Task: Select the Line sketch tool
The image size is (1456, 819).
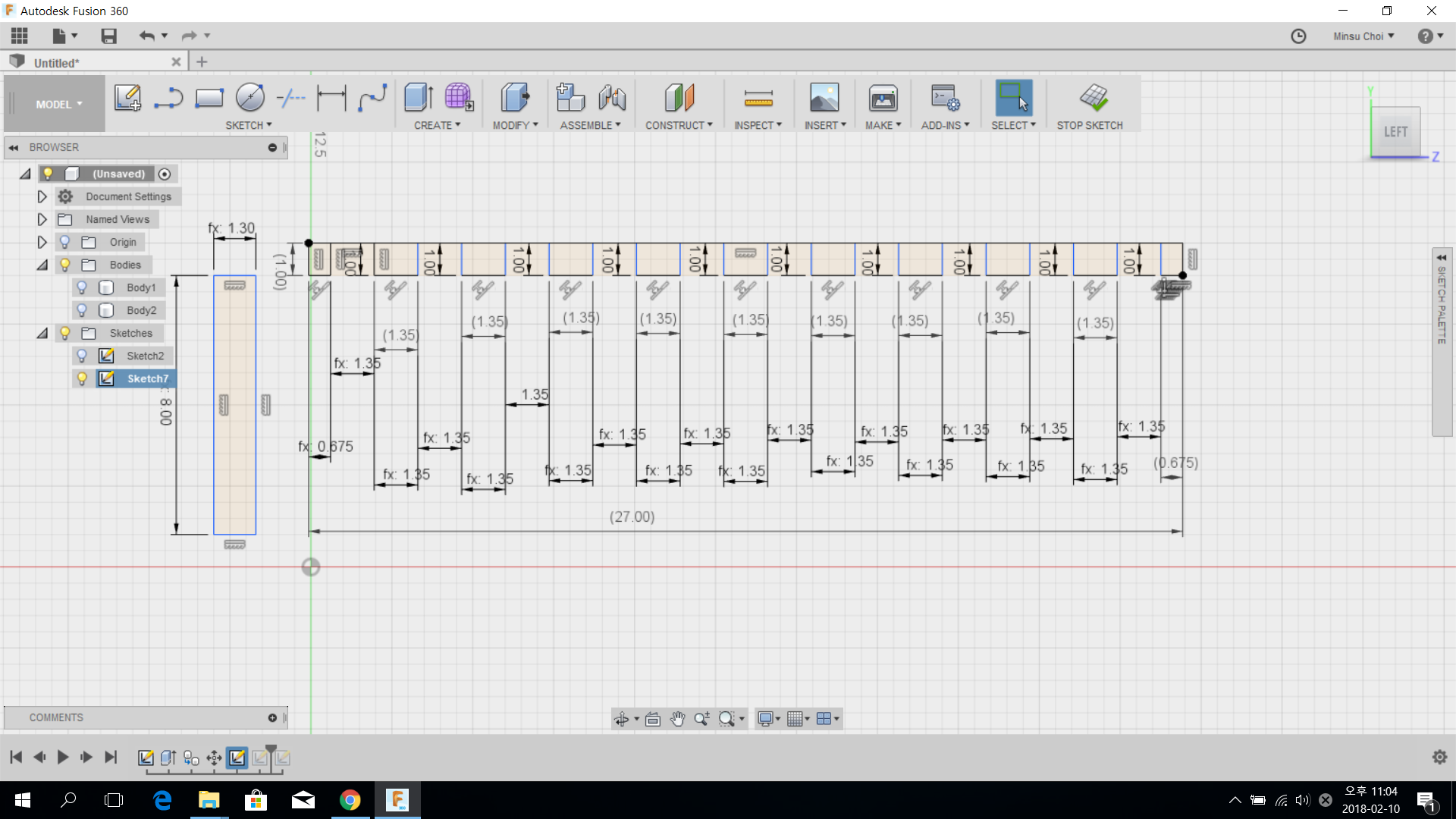Action: 168,98
